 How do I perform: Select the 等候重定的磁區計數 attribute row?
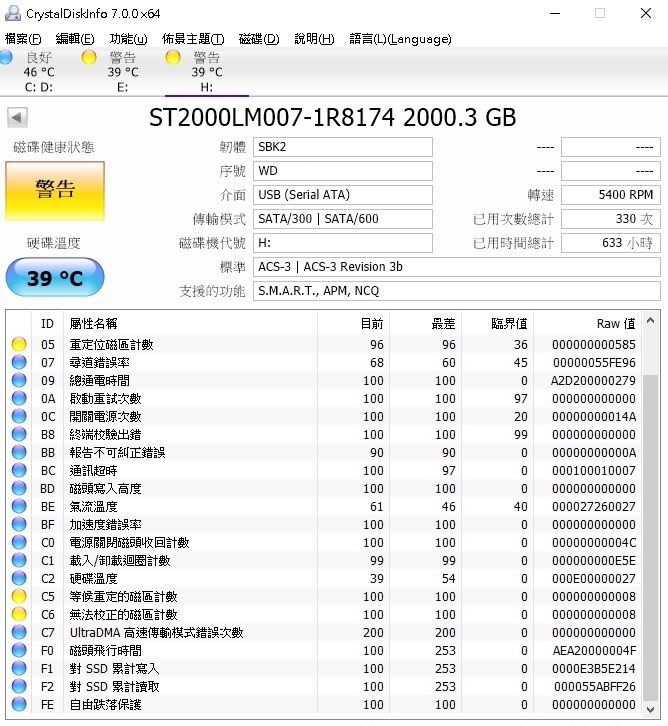pyautogui.click(x=324, y=596)
